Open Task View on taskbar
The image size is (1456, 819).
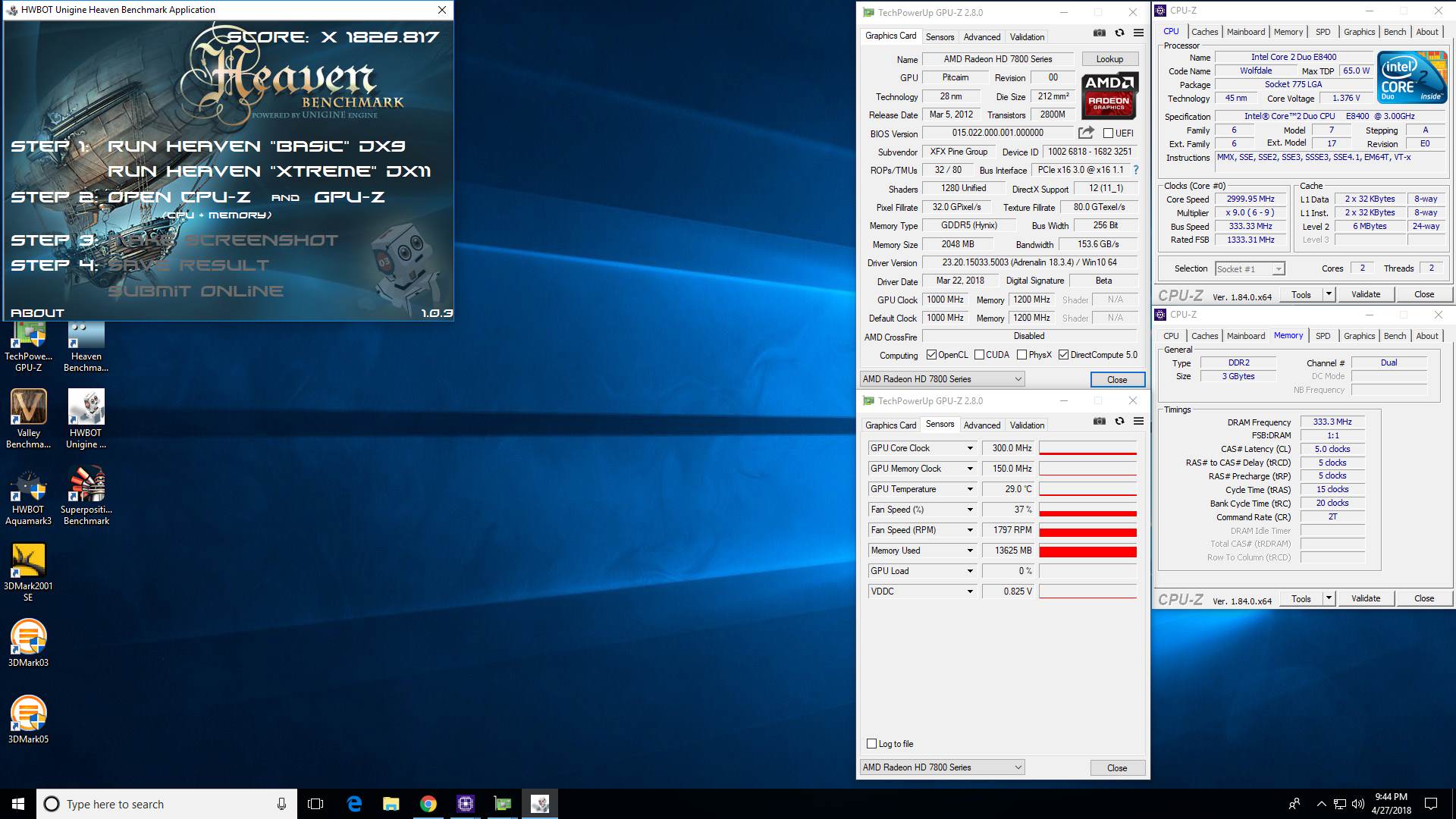[315, 804]
